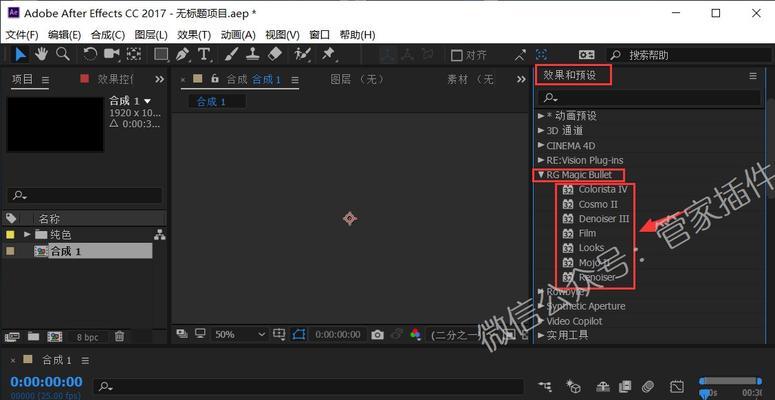Click the primary viewer monitor icon
Viewport: 775px width, 400px height.
pos(200,334)
